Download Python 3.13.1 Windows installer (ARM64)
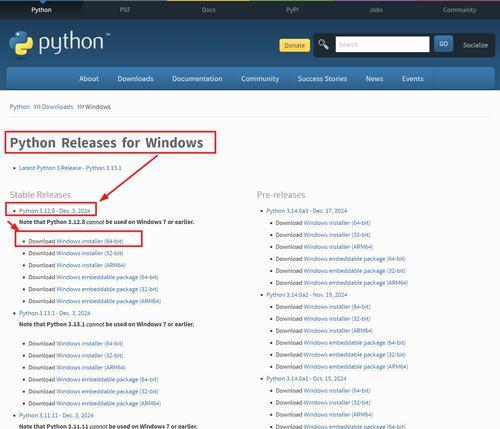The width and height of the screenshot is (500, 429). [x=91, y=367]
